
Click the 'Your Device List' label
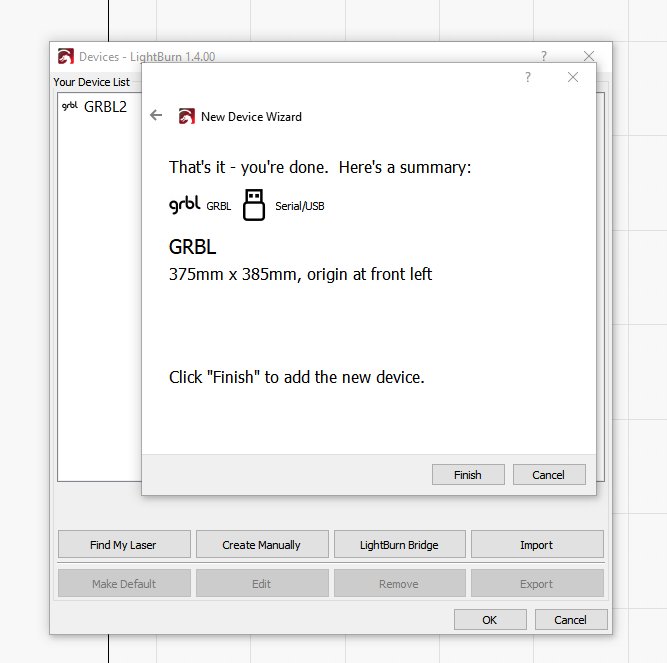91,82
